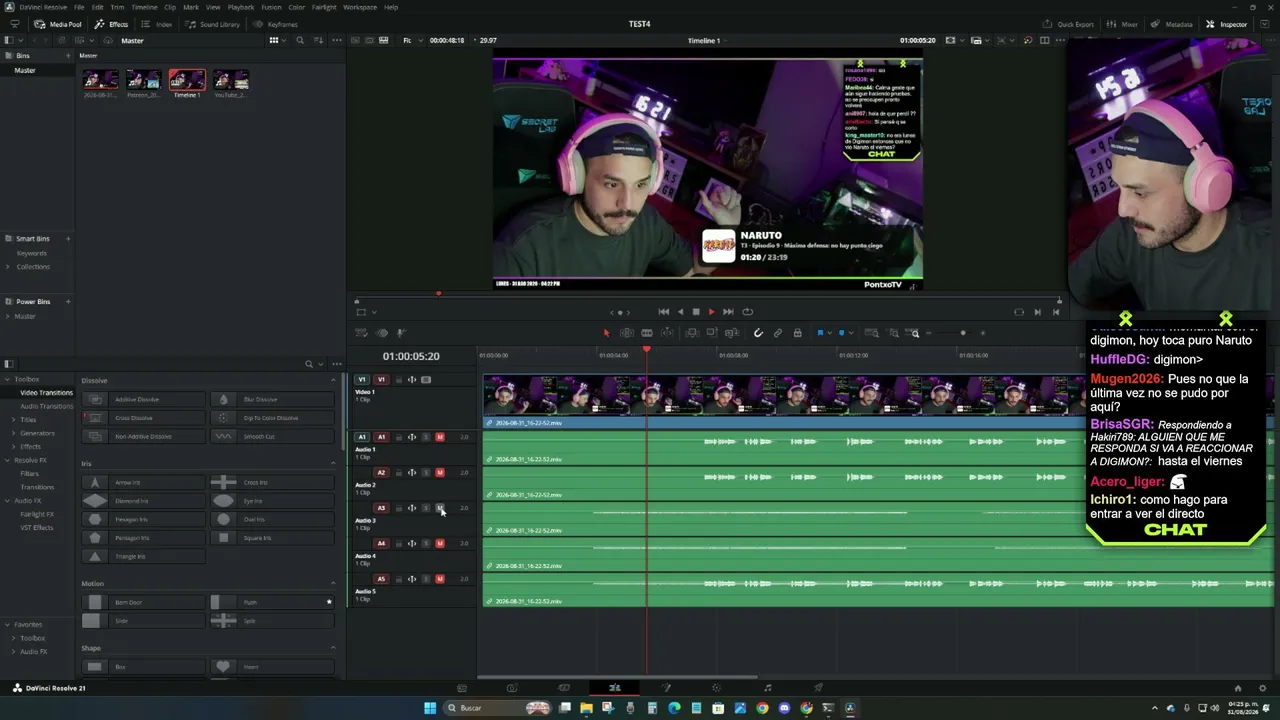Solo the Audio 1 track
This screenshot has width=1280, height=720.
(x=426, y=437)
